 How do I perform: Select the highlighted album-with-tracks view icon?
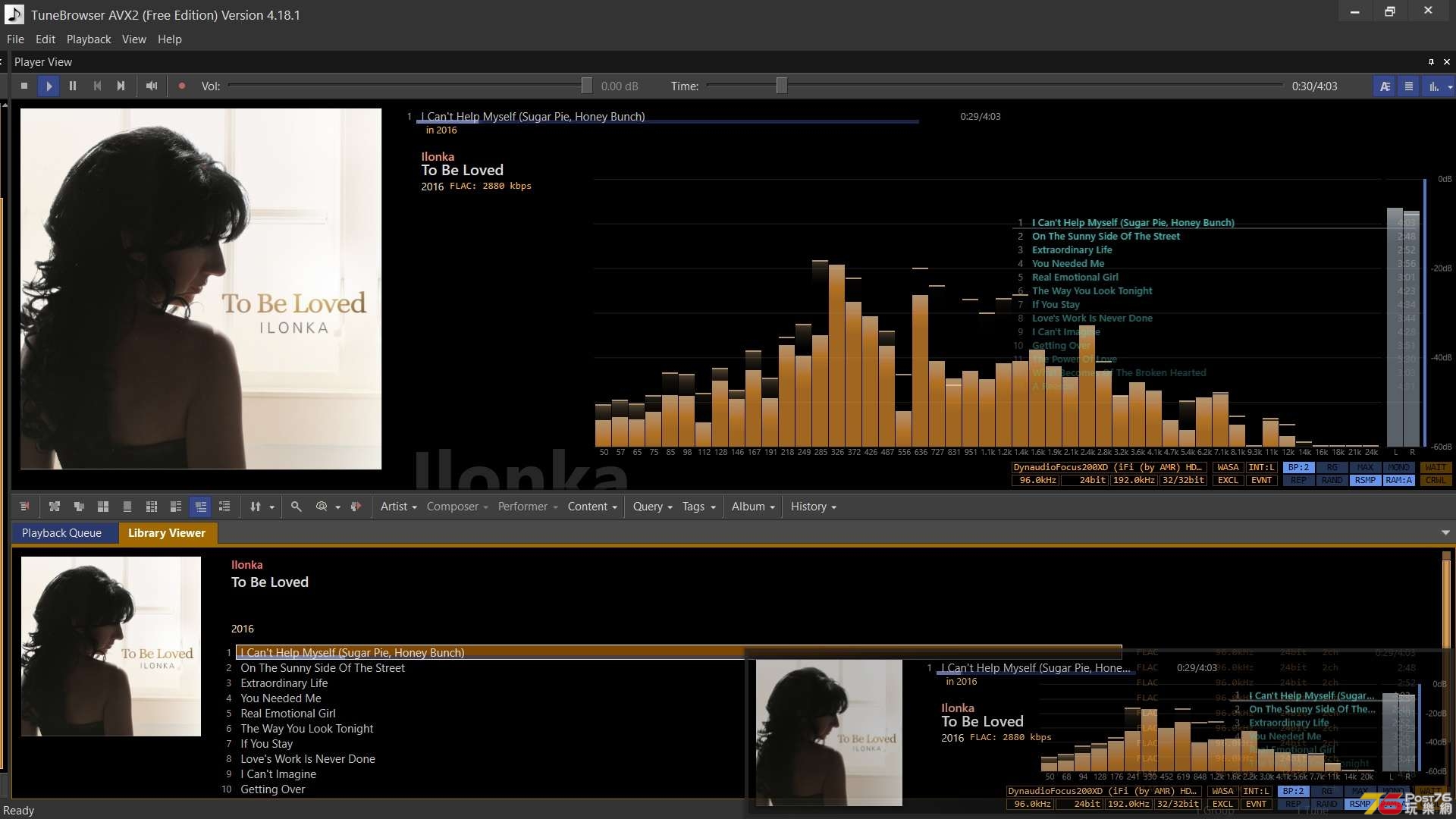coord(200,507)
